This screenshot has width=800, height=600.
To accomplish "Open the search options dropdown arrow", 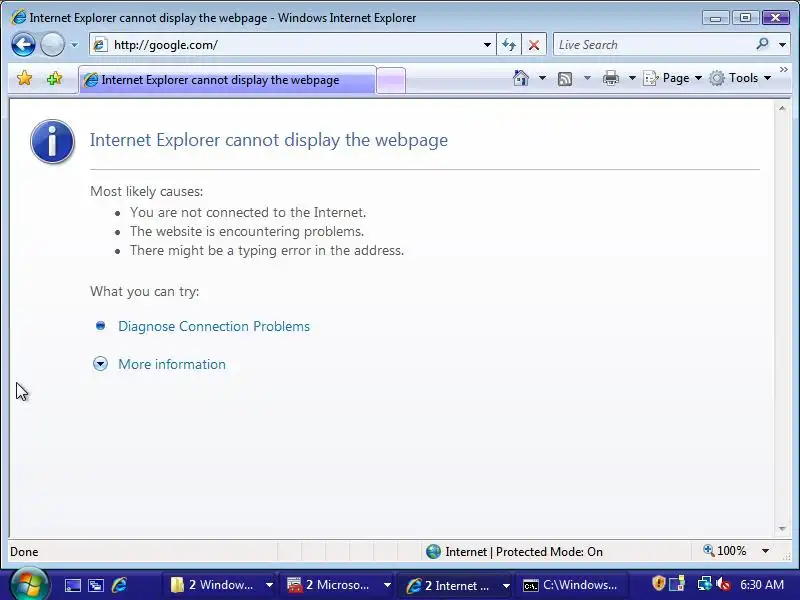I will 782,45.
